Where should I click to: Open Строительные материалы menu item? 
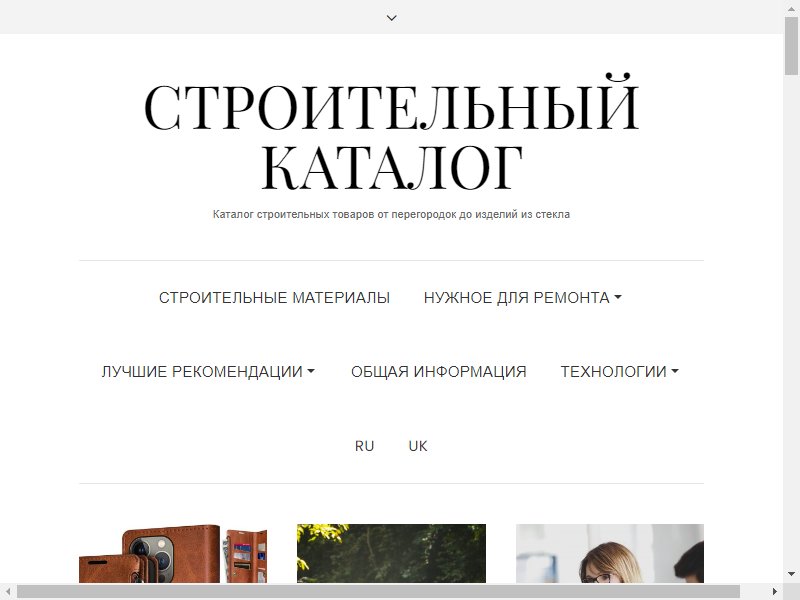[x=274, y=297]
